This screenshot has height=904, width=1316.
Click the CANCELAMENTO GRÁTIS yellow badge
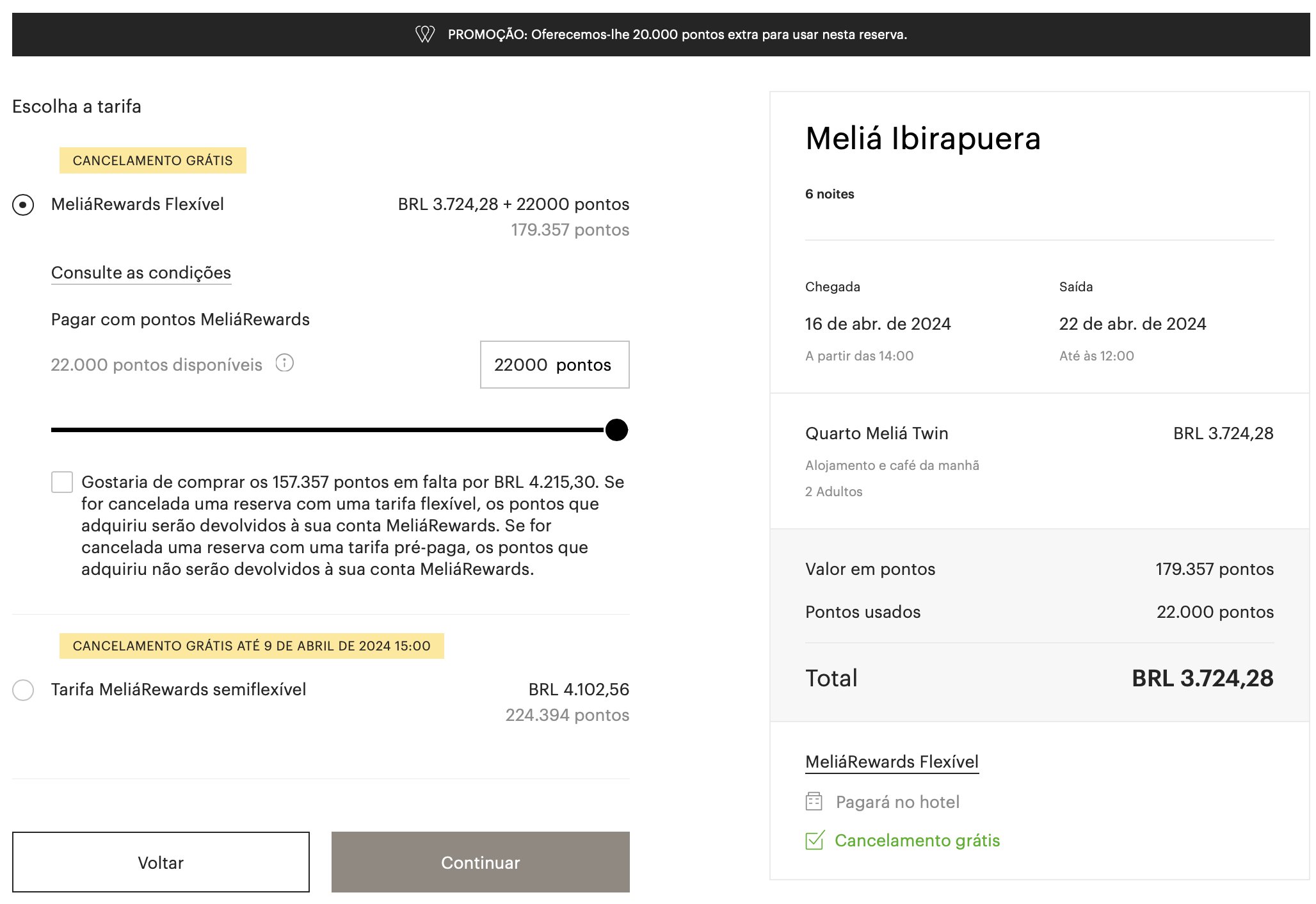coord(152,161)
